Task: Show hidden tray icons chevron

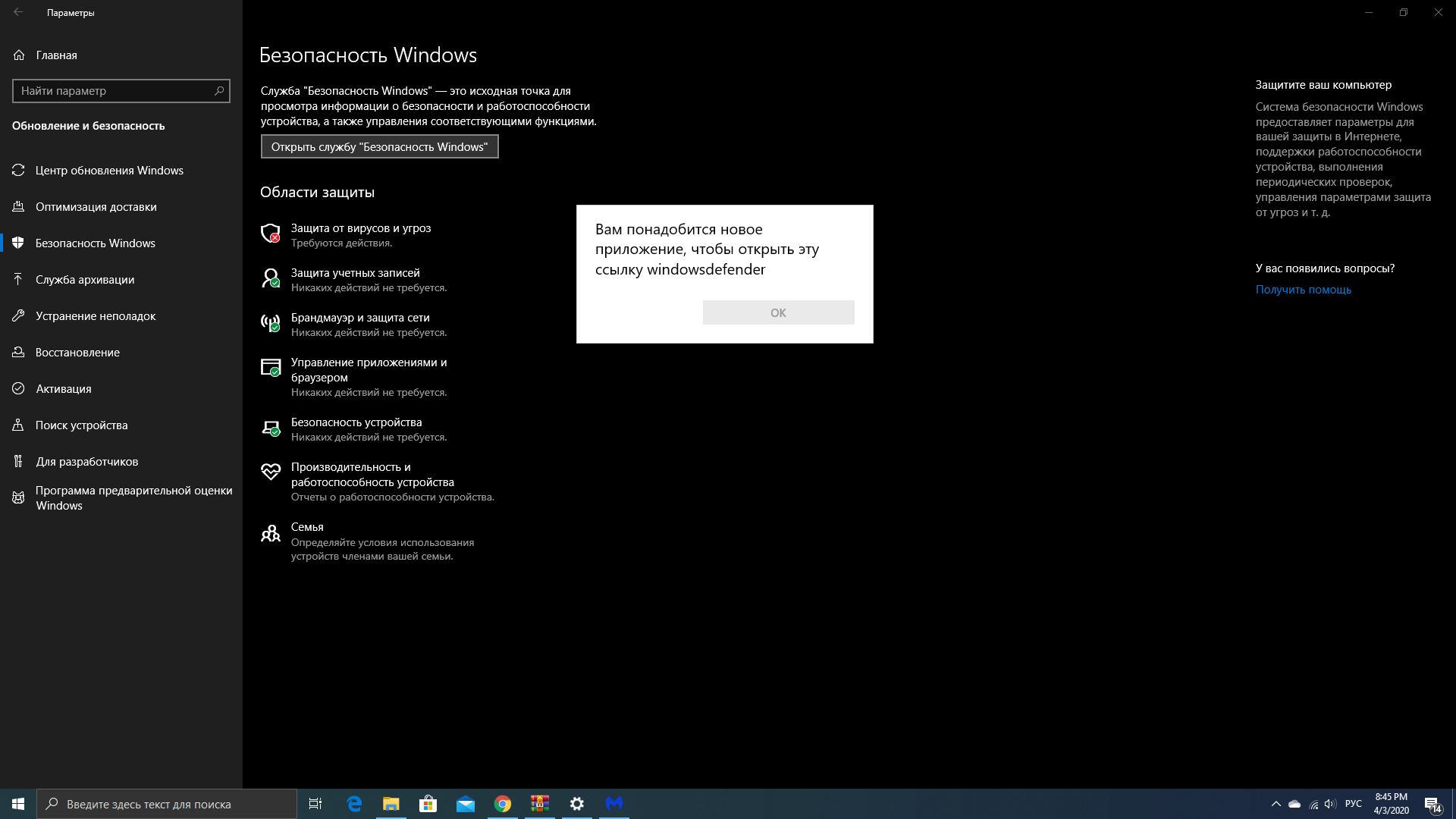Action: (1276, 804)
